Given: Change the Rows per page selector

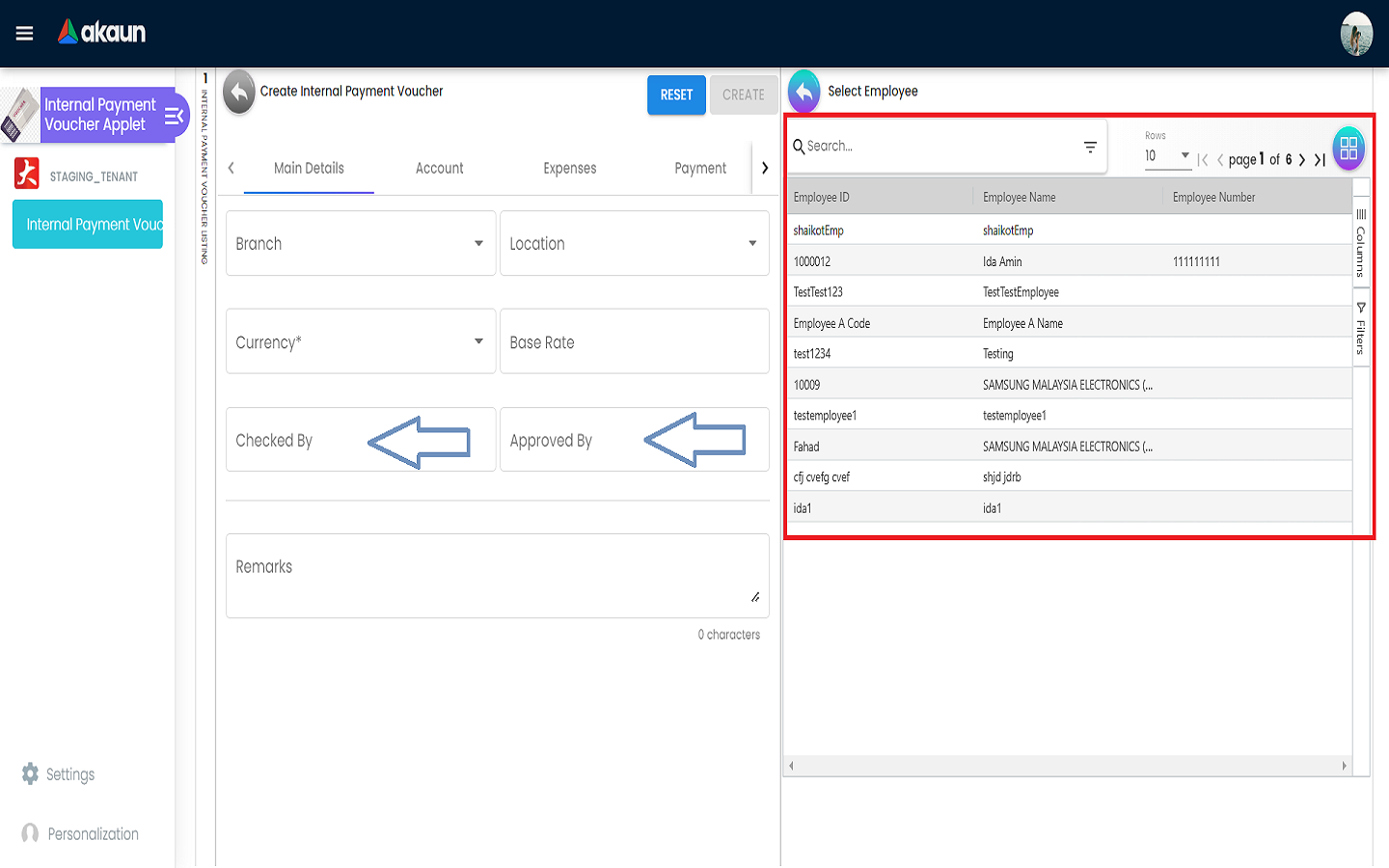Looking at the screenshot, I should coord(1167,156).
